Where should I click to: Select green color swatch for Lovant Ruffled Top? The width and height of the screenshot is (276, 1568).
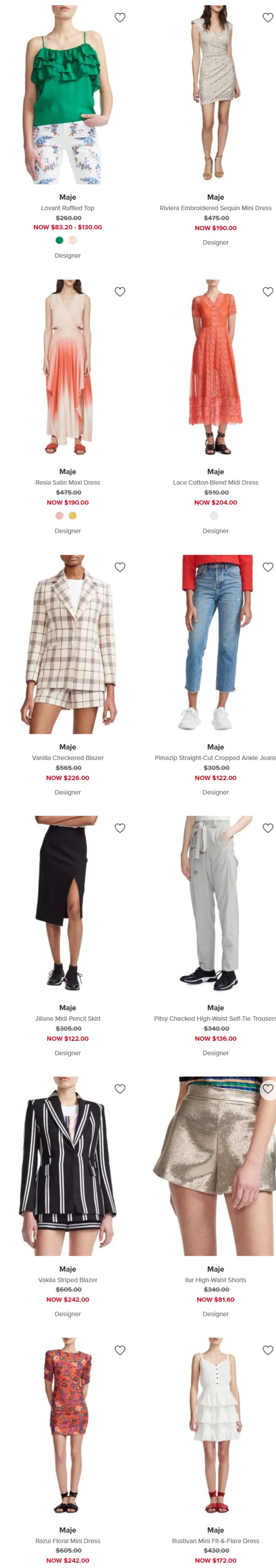click(59, 240)
